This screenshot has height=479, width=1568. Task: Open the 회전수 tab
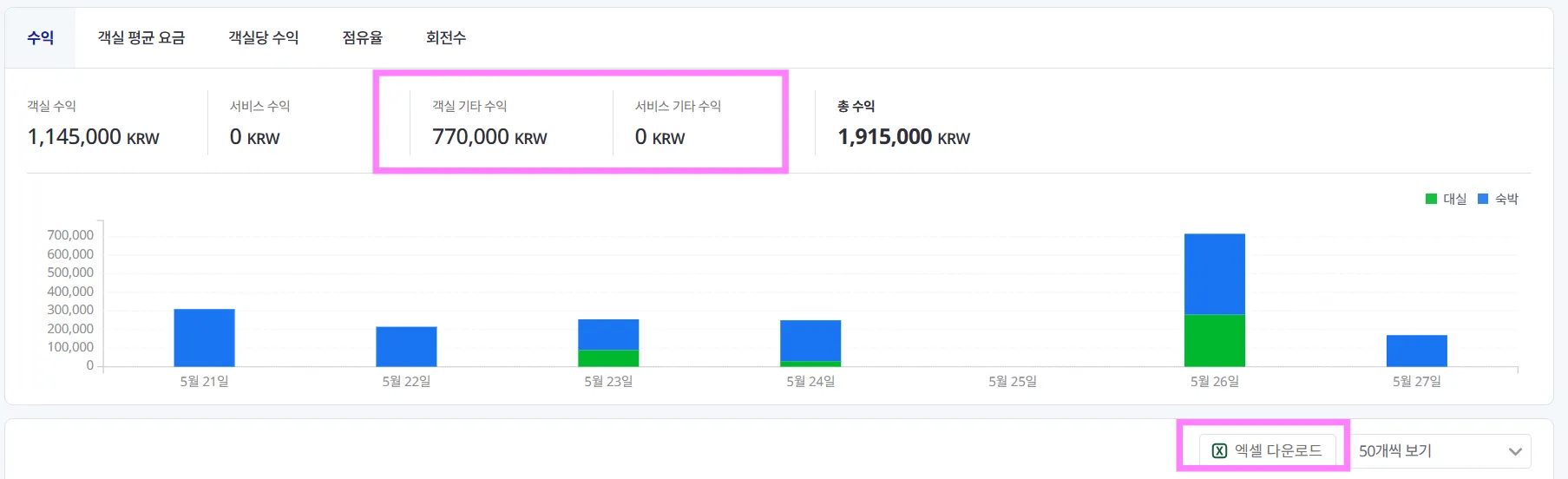[x=446, y=37]
